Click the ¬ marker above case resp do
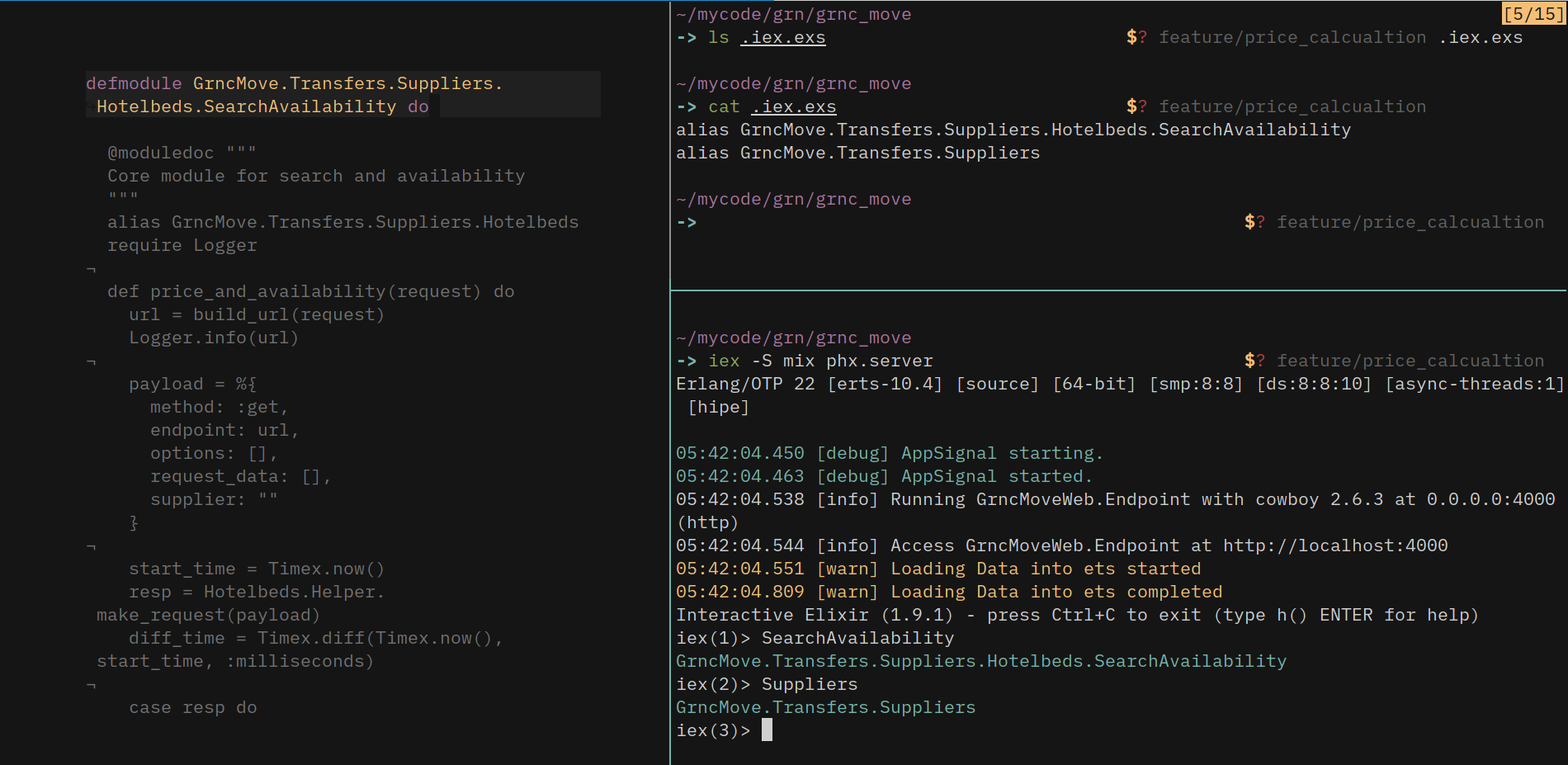The image size is (1568, 765). point(91,685)
